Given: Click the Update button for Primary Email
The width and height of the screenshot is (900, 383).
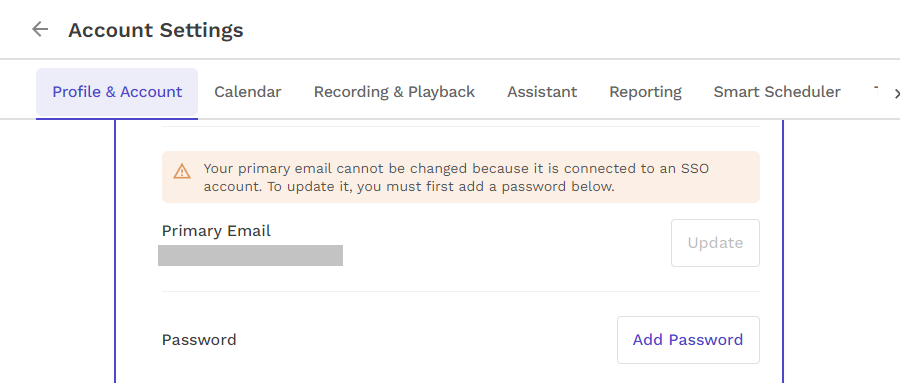Looking at the screenshot, I should [715, 243].
